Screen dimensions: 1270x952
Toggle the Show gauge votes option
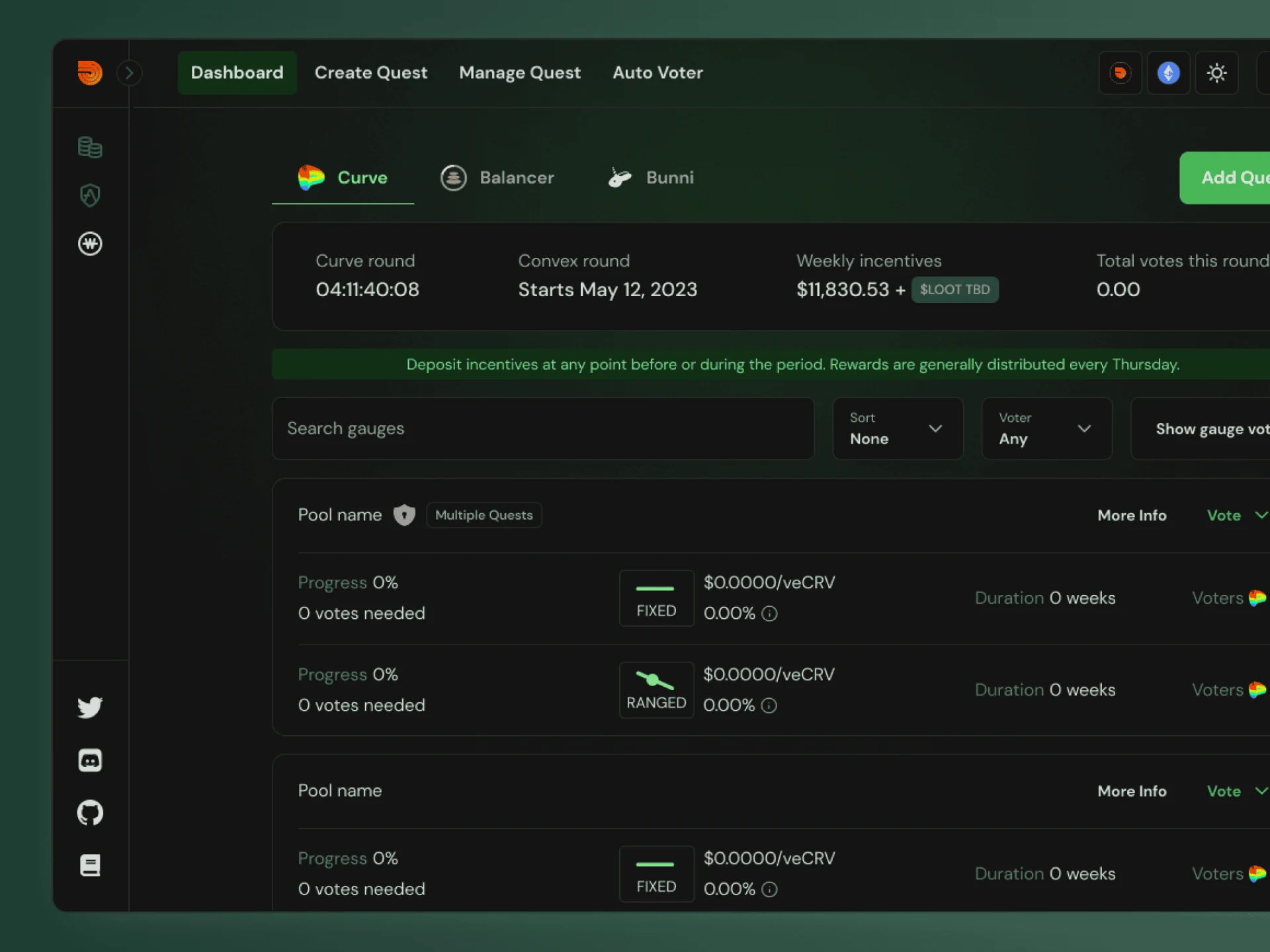coord(1200,428)
